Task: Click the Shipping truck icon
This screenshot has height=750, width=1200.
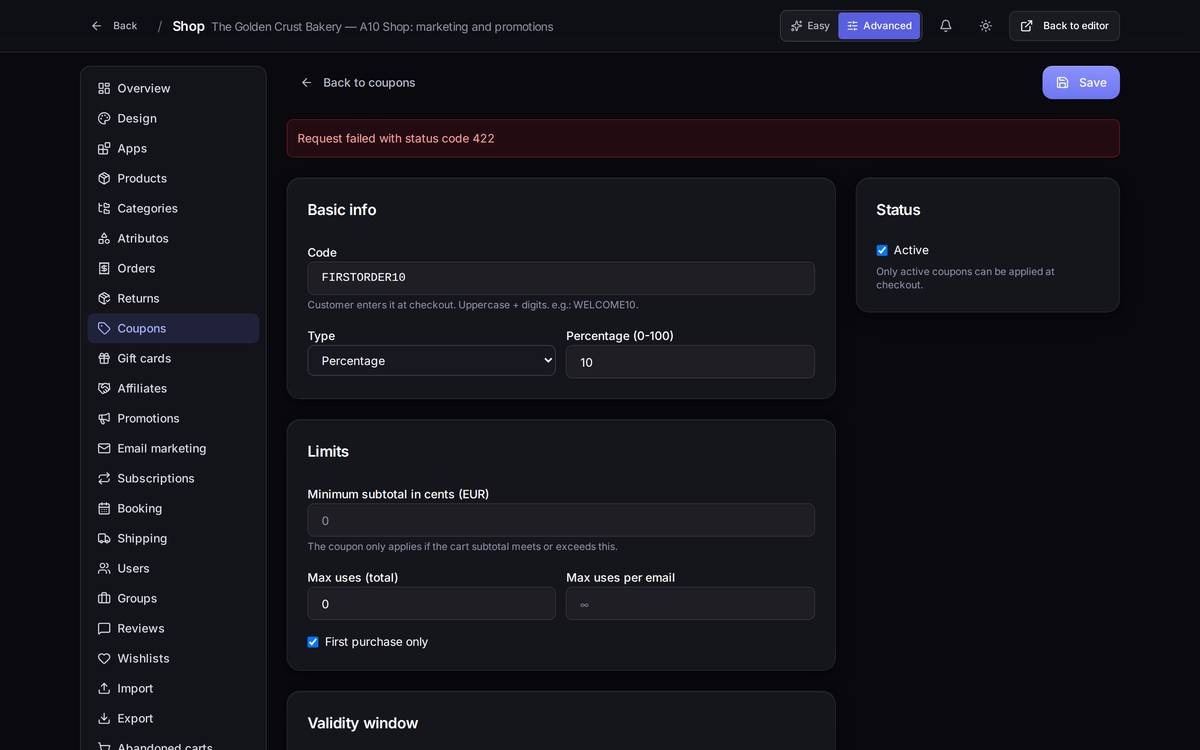Action: 104,538
